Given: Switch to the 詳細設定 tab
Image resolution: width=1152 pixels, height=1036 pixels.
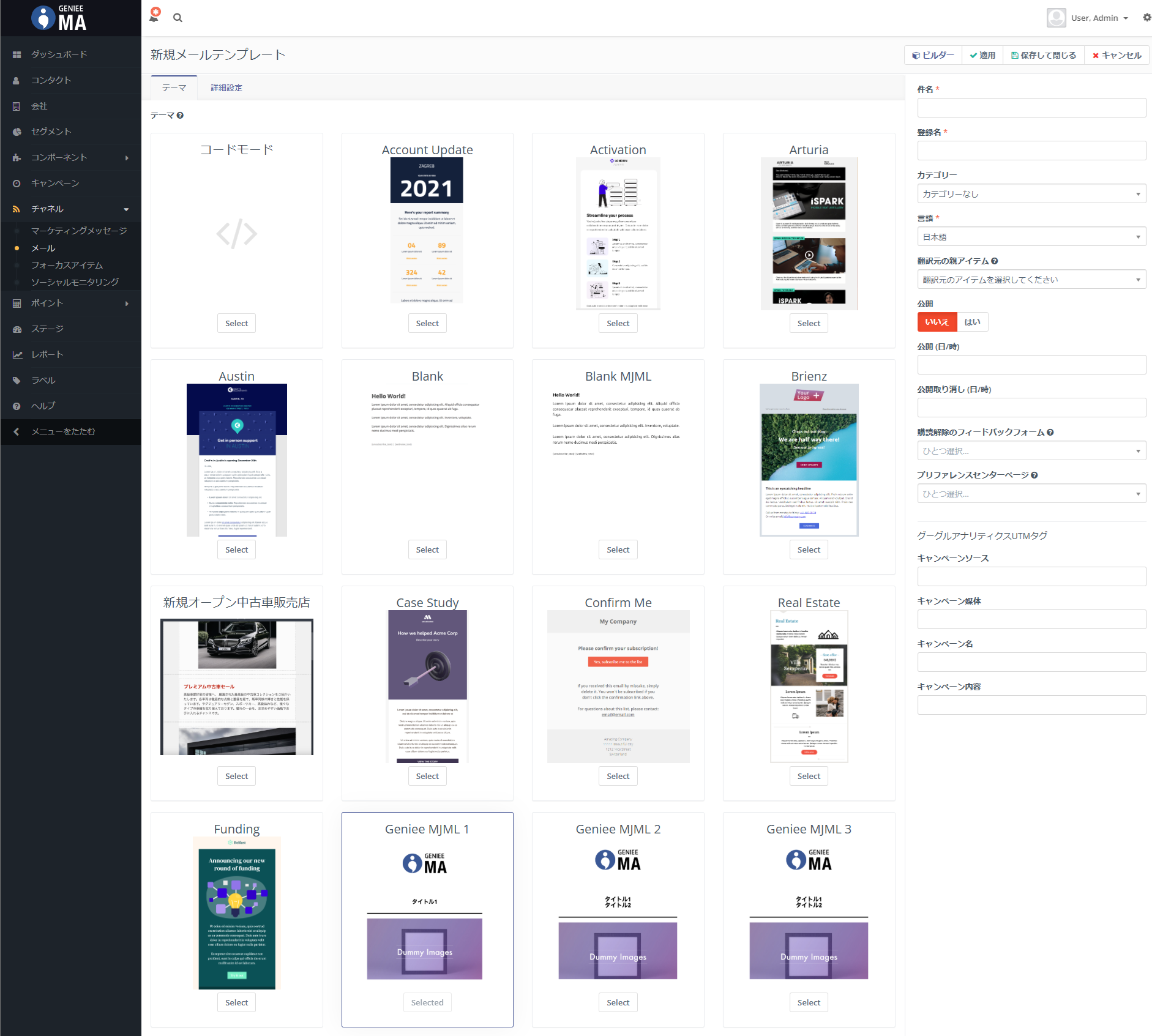Looking at the screenshot, I should pos(226,88).
